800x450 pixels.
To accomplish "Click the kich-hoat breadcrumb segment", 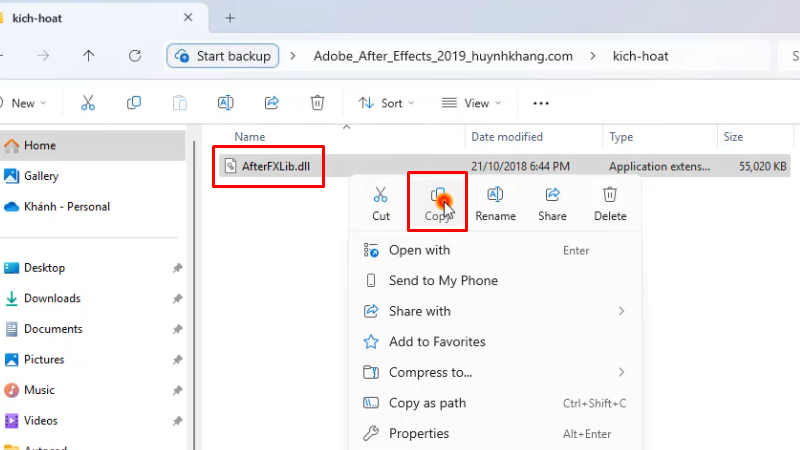I will [x=640, y=56].
